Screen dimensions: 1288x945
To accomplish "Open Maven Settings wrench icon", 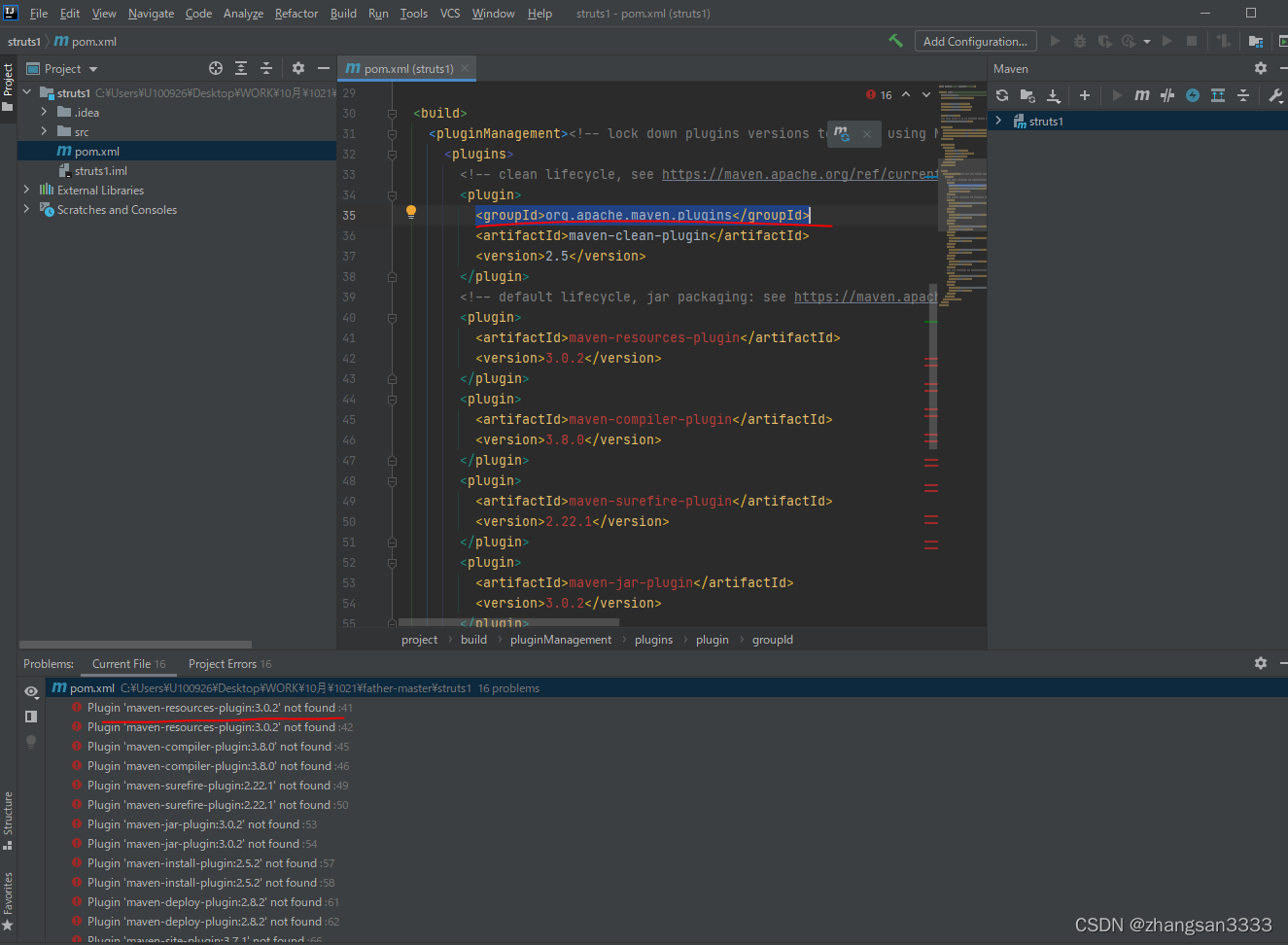I will point(1275,95).
